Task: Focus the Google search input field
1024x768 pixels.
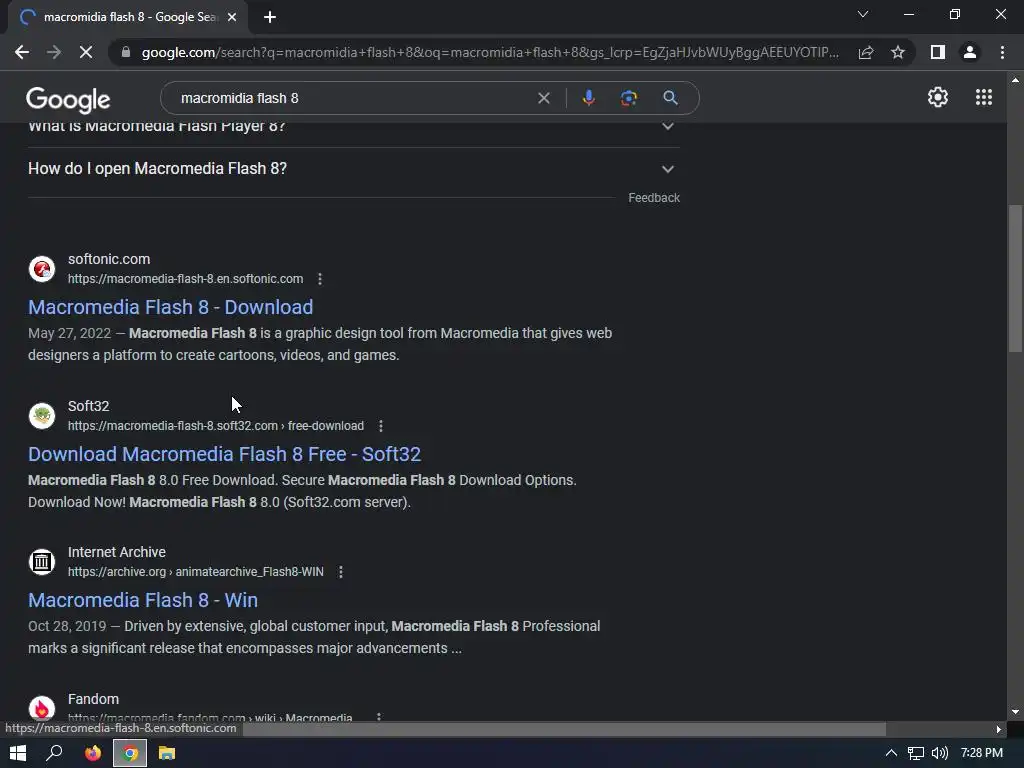Action: [x=353, y=98]
